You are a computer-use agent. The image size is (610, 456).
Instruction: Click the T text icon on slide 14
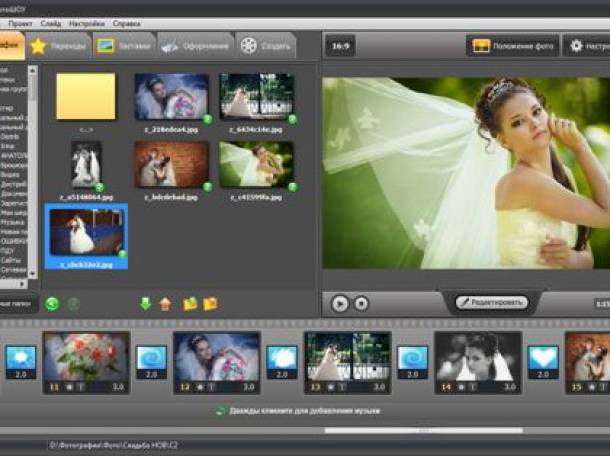click(x=473, y=387)
